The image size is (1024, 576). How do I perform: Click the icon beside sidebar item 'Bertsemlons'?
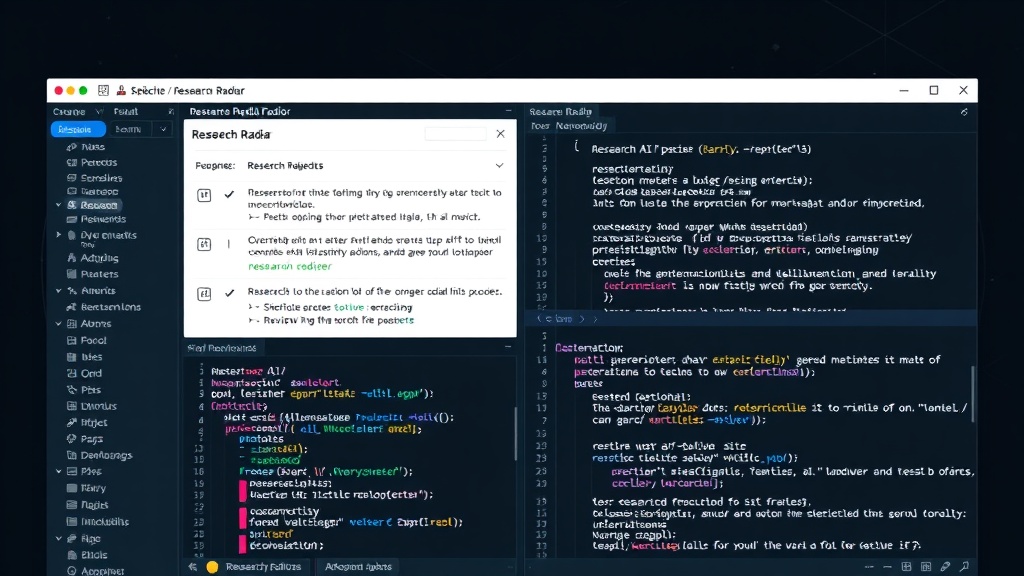click(72, 307)
